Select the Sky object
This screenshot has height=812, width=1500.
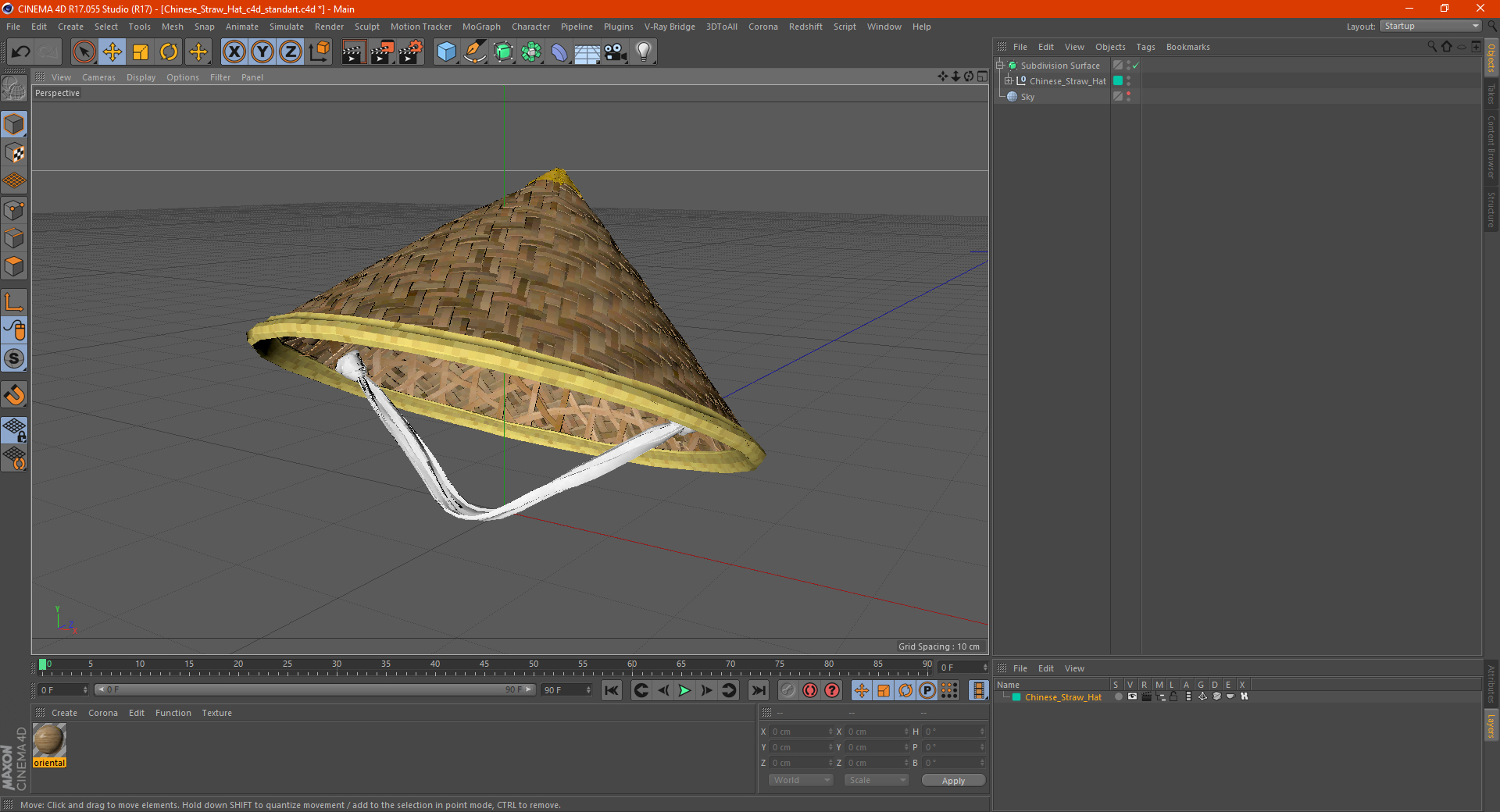point(1027,97)
